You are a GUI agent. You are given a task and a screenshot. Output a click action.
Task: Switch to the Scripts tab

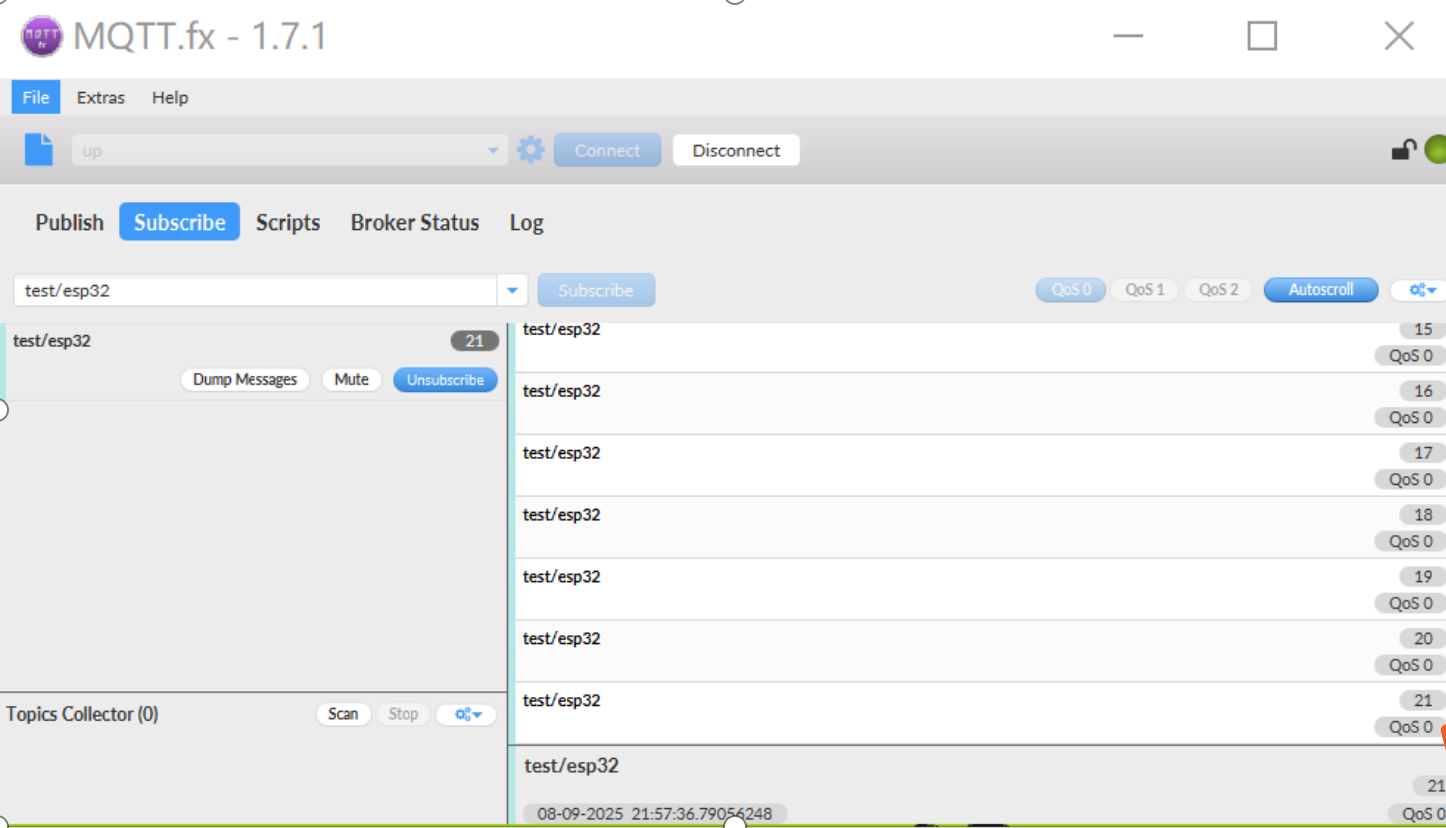(x=288, y=222)
